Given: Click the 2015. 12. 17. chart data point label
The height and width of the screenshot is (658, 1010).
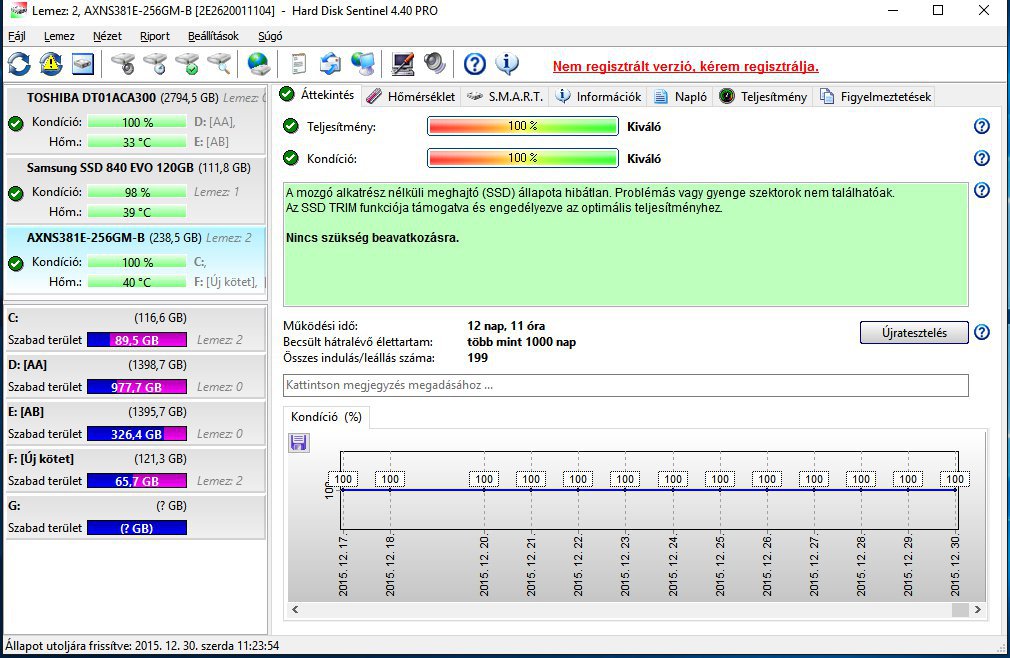Looking at the screenshot, I should click(x=343, y=479).
